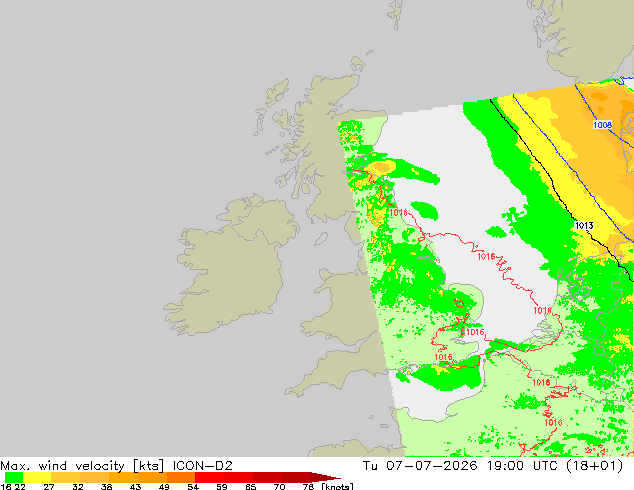Click the '43' legend scale value
634x490 pixels.
click(x=135, y=486)
